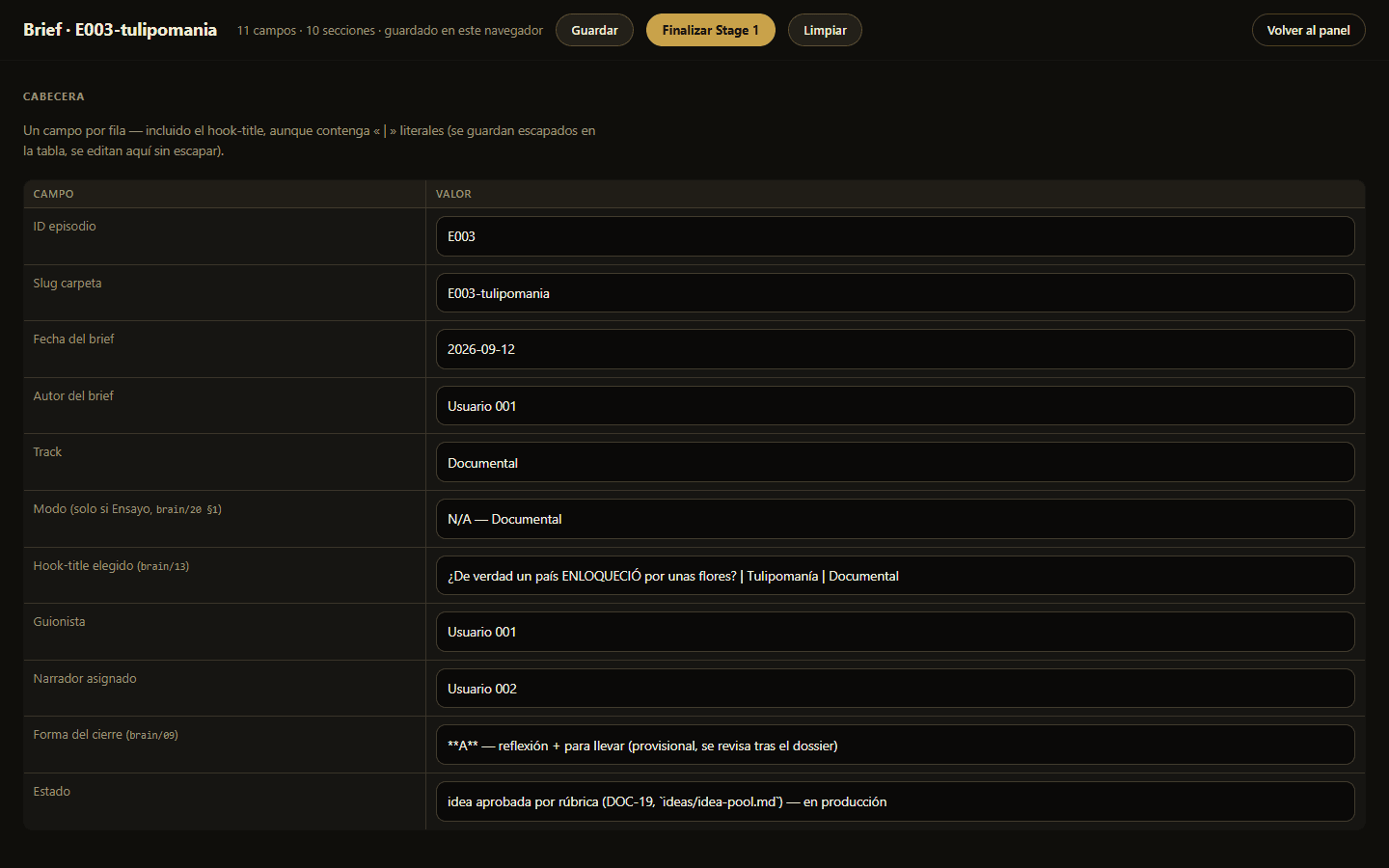1389x868 pixels.
Task: Click the label "Modo (solo si Ensayo"
Action: coord(92,509)
